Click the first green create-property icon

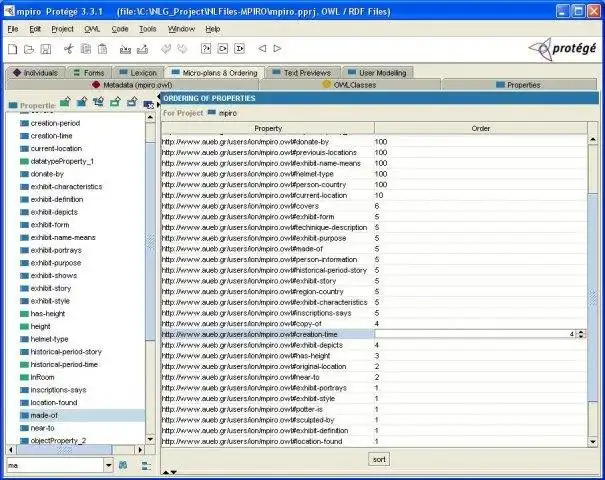pyautogui.click(x=65, y=102)
